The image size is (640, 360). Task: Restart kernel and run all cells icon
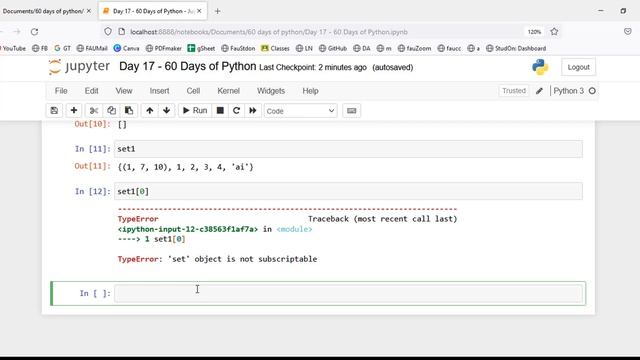click(253, 111)
